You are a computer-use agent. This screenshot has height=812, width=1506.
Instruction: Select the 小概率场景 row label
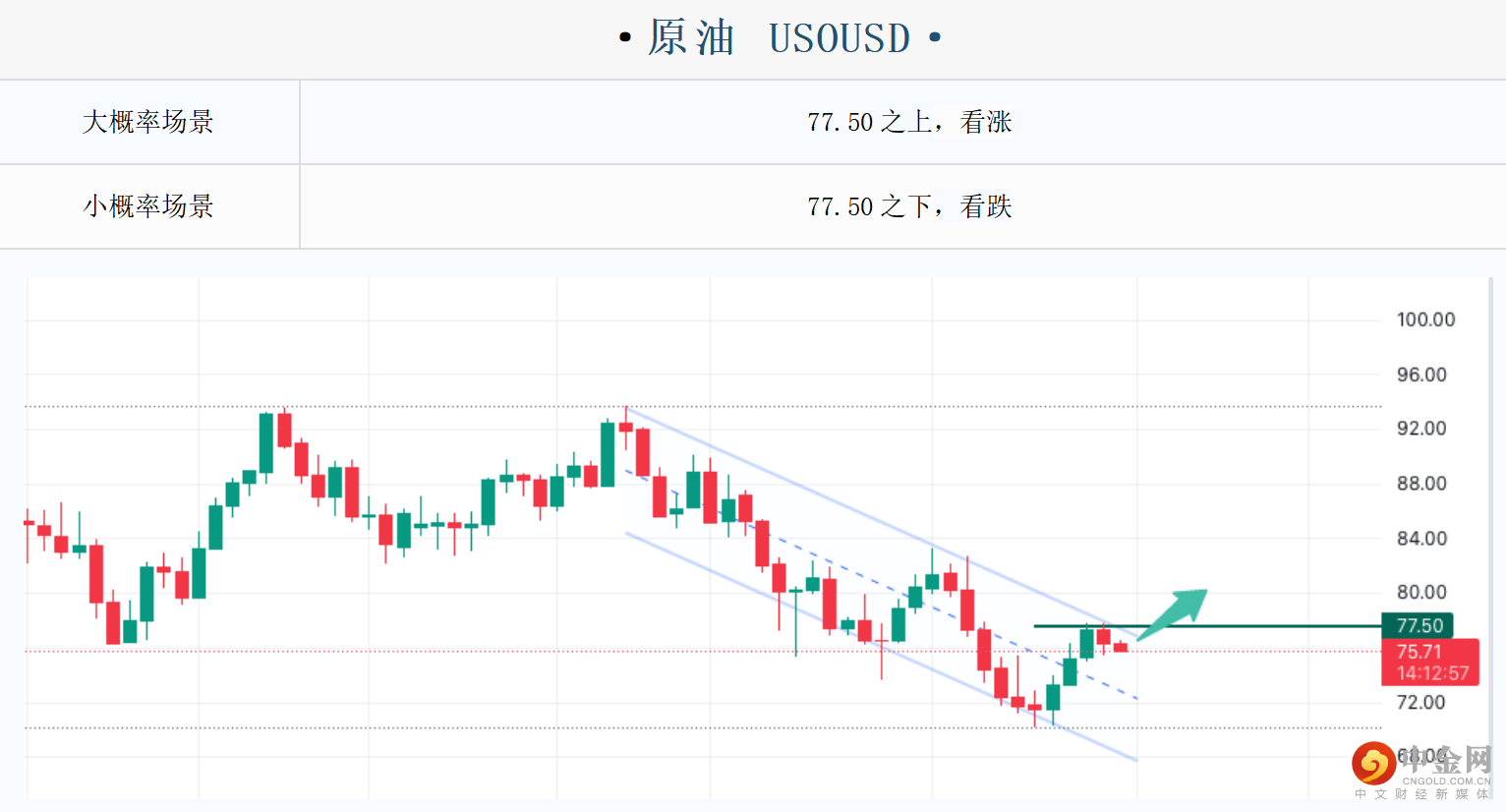coord(148,206)
